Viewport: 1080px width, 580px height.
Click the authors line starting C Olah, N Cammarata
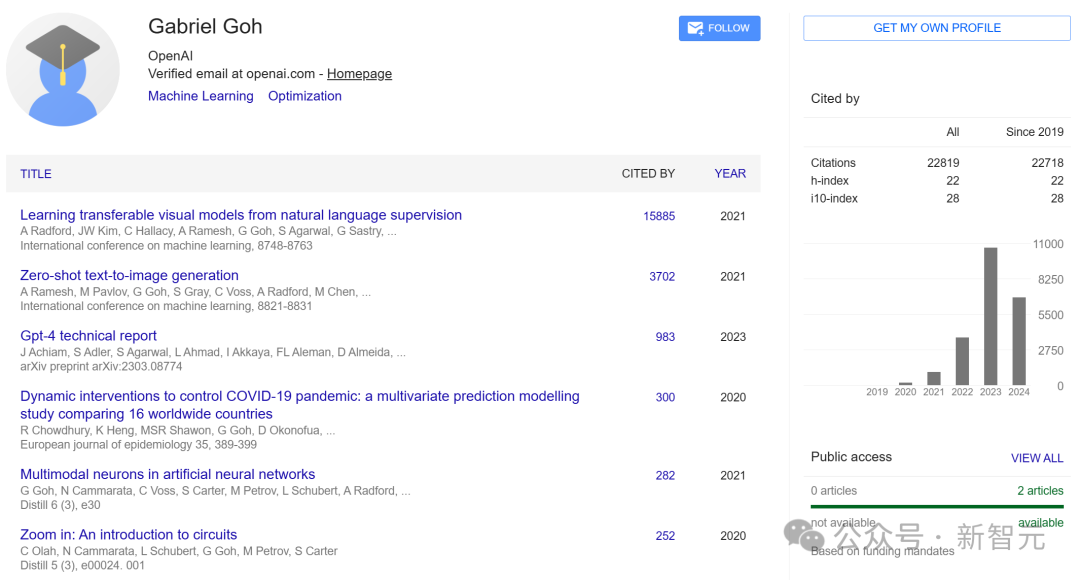point(178,551)
